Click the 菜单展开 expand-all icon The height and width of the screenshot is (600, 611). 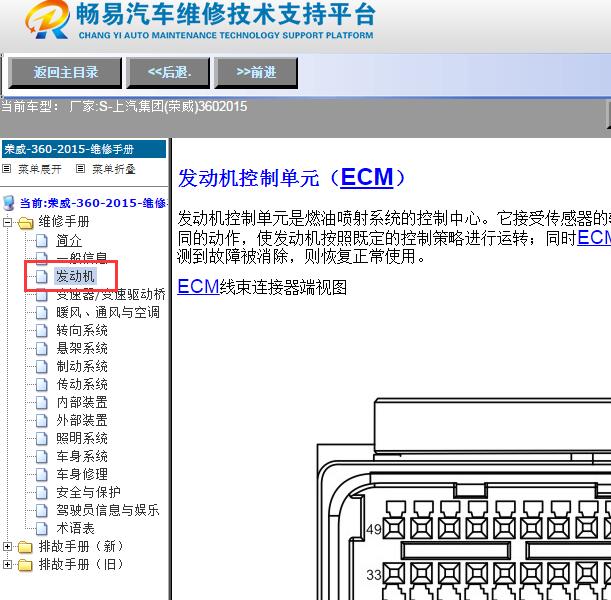pos(6,169)
